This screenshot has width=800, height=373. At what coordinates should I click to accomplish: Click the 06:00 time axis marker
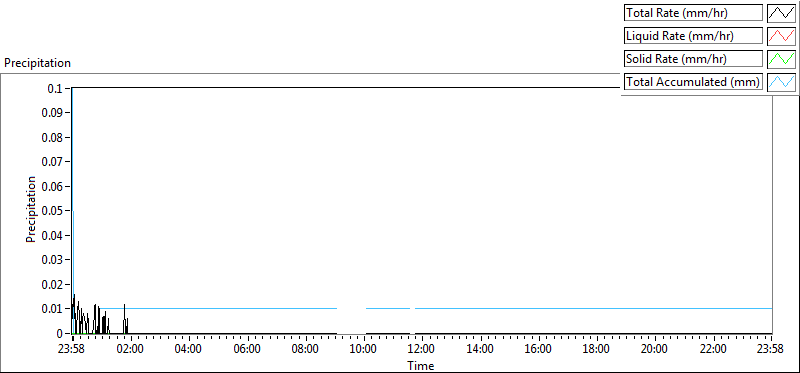(248, 350)
